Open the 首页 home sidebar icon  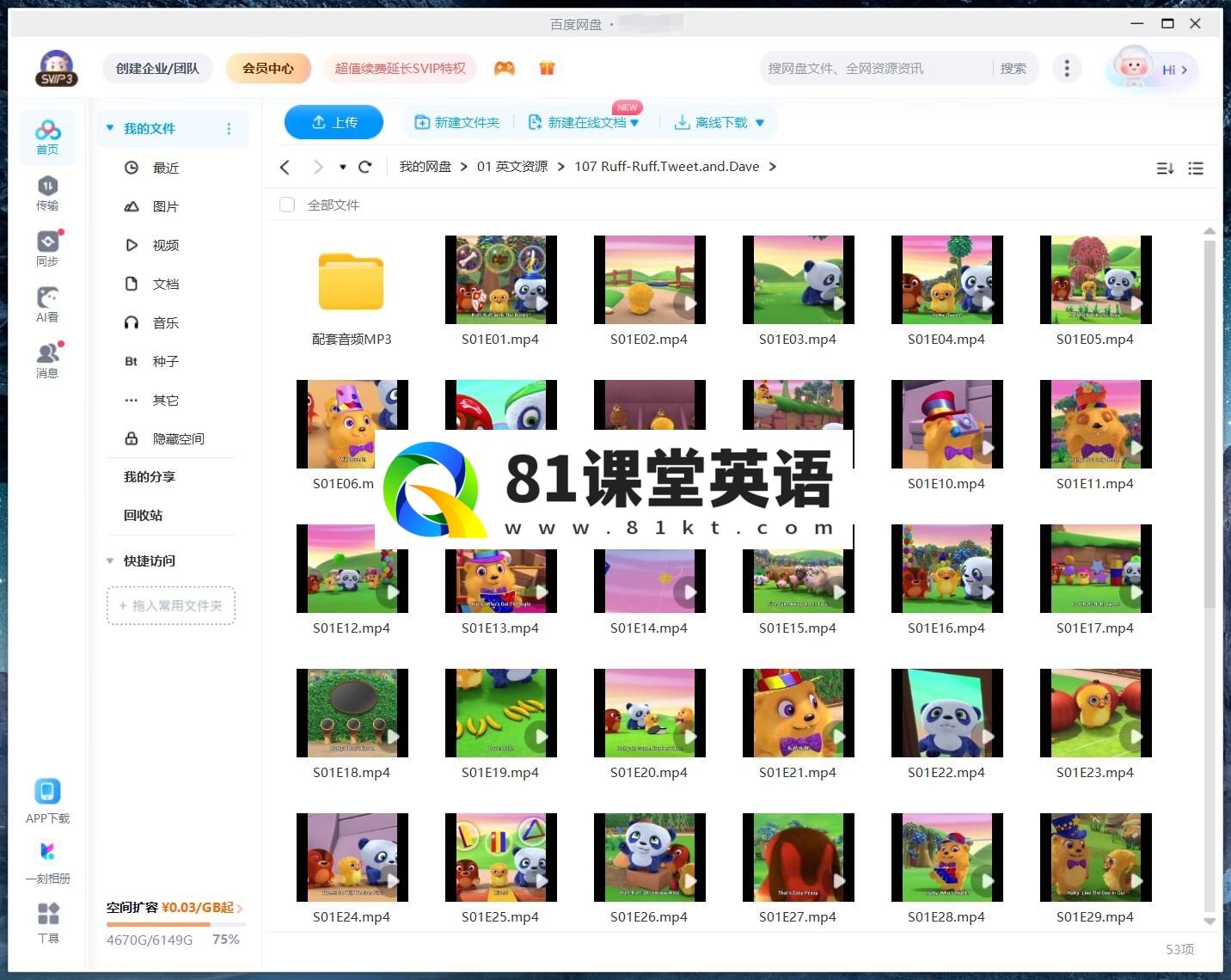tap(47, 138)
